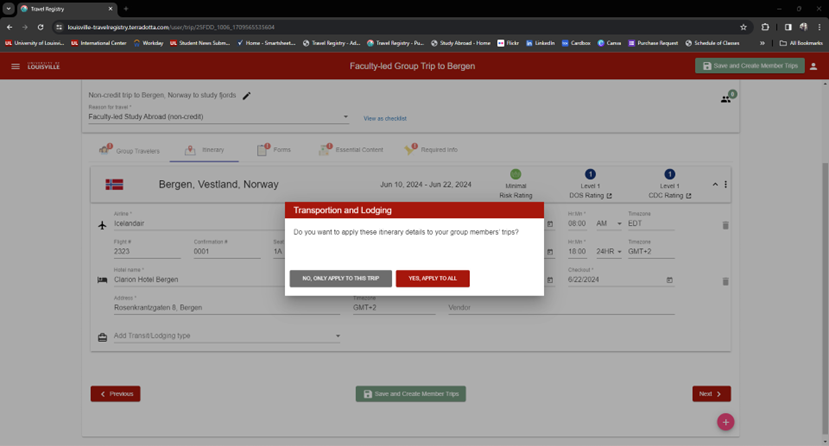
Task: Click the EDT timezone field
Action: click(651, 224)
